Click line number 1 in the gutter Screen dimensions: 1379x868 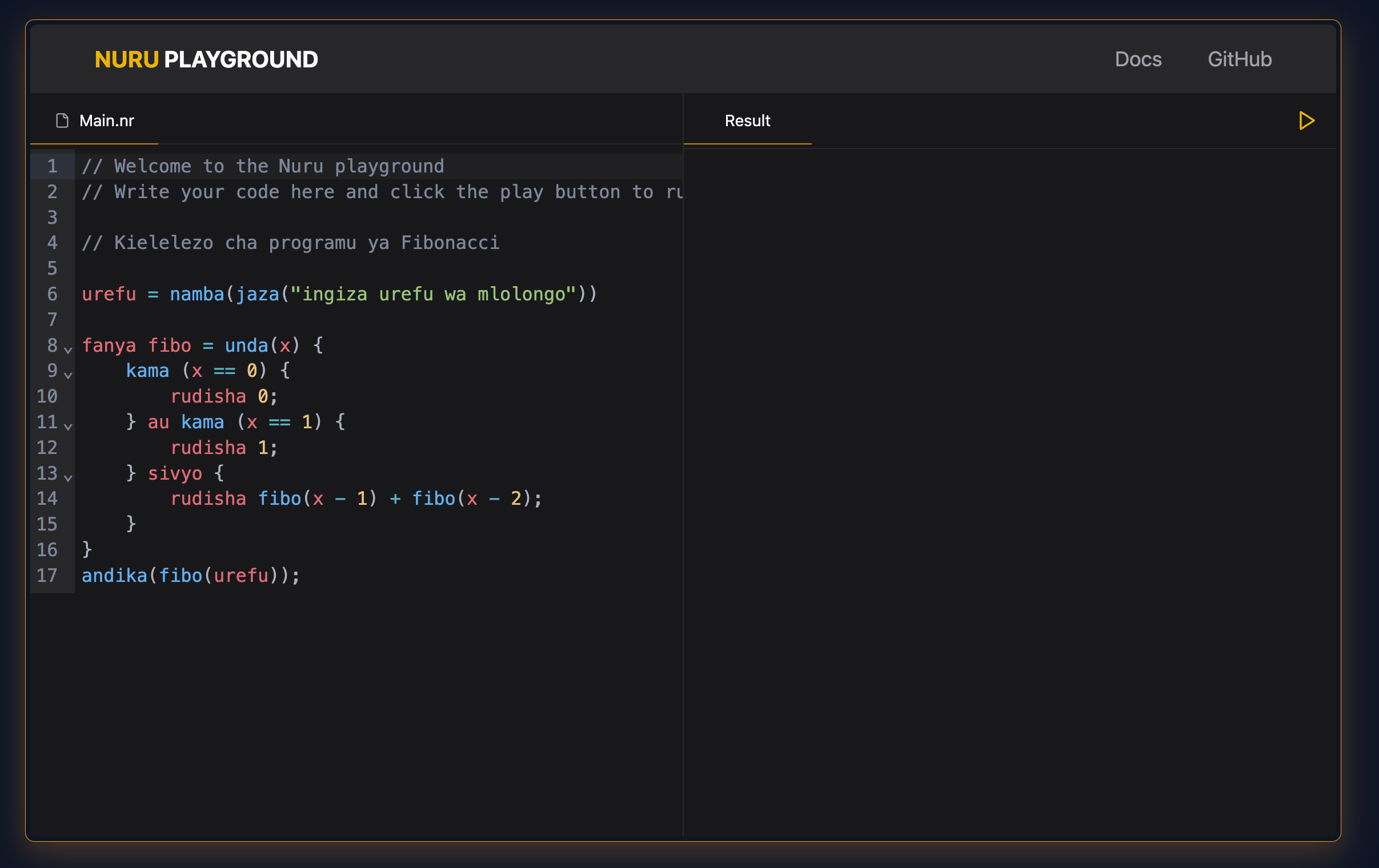(x=52, y=166)
